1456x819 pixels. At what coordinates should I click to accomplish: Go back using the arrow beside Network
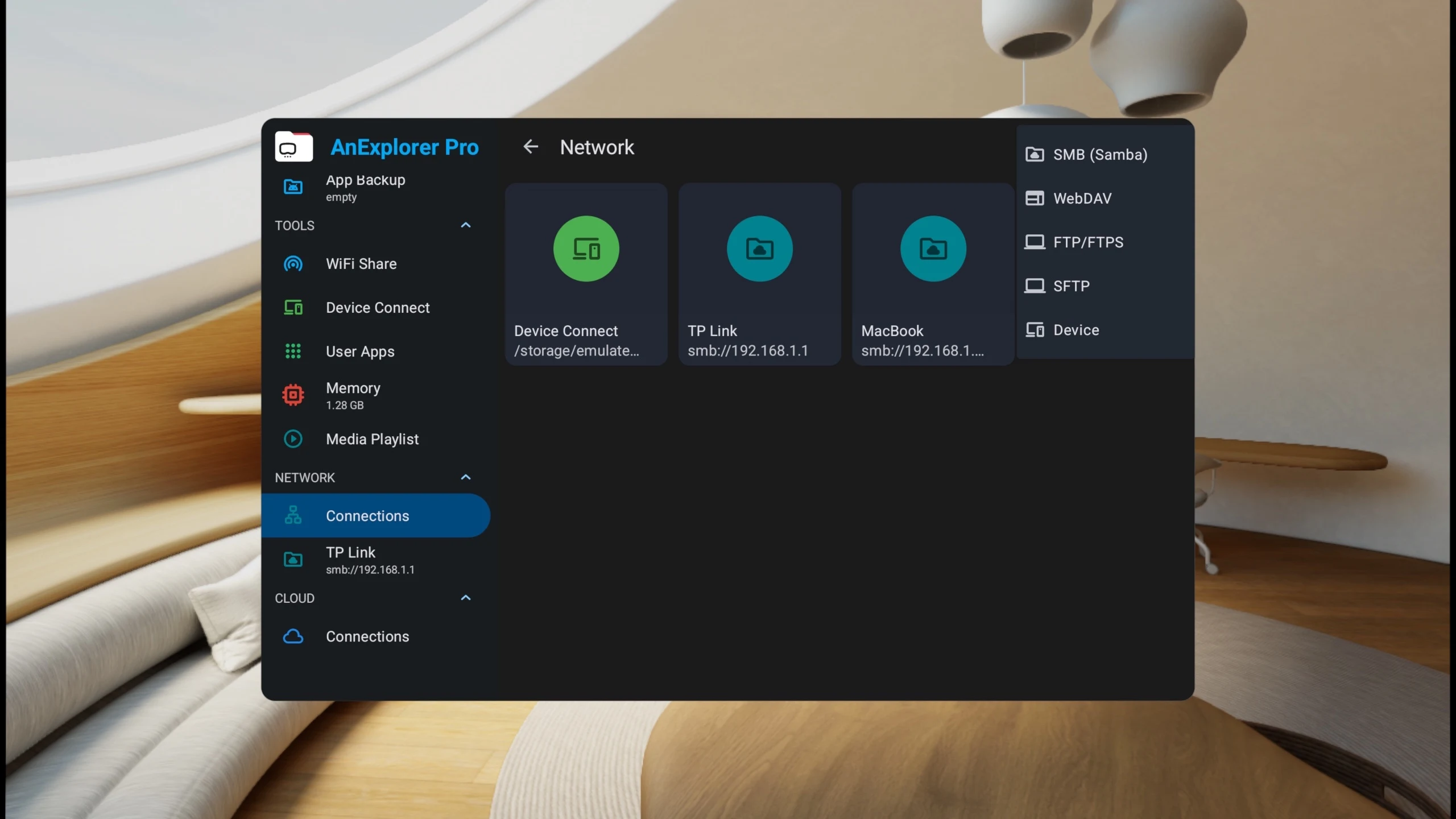531,147
